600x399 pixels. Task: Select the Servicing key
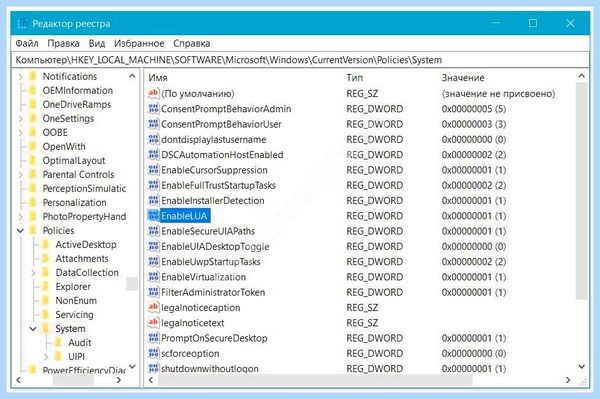click(x=74, y=315)
